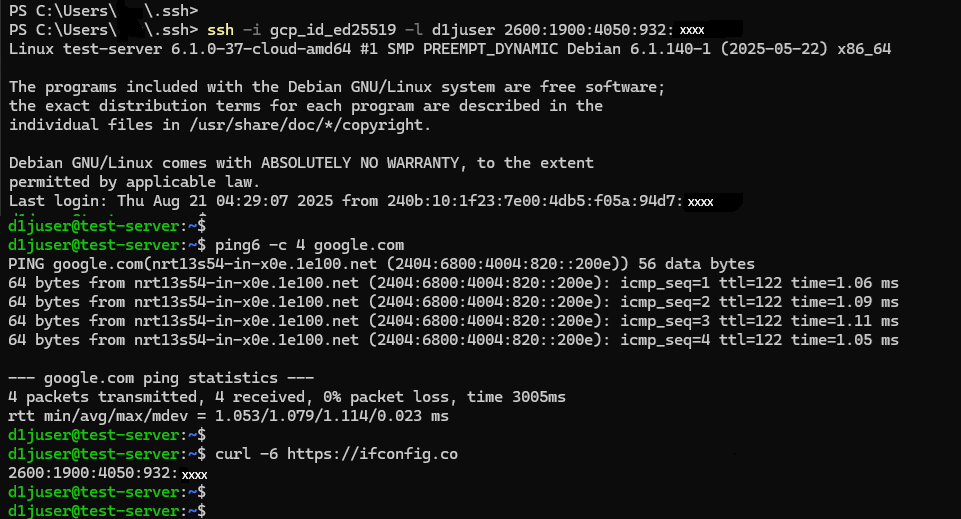Click the gcp_id_ed25519 key filename
Image resolution: width=961 pixels, height=519 pixels.
333,30
